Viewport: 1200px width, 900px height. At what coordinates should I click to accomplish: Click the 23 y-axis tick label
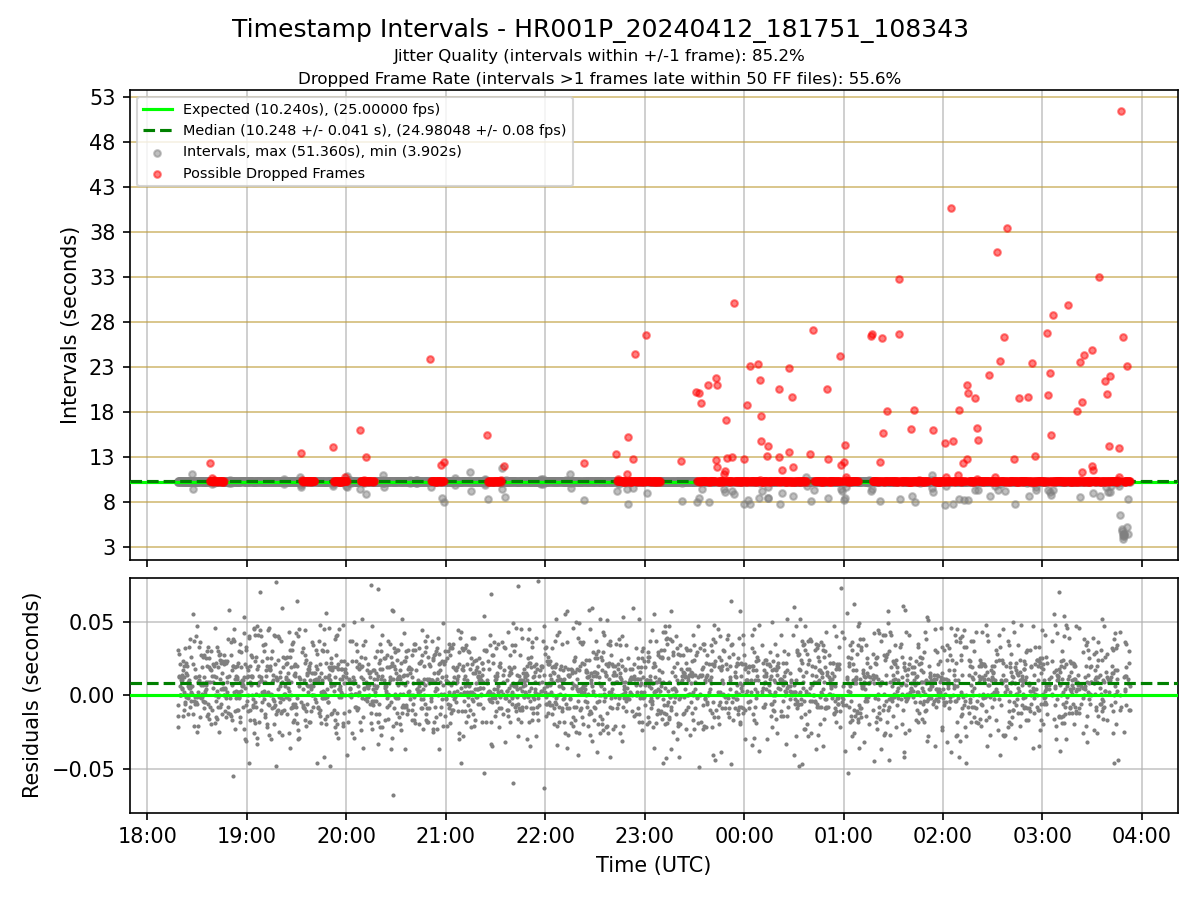(104, 367)
